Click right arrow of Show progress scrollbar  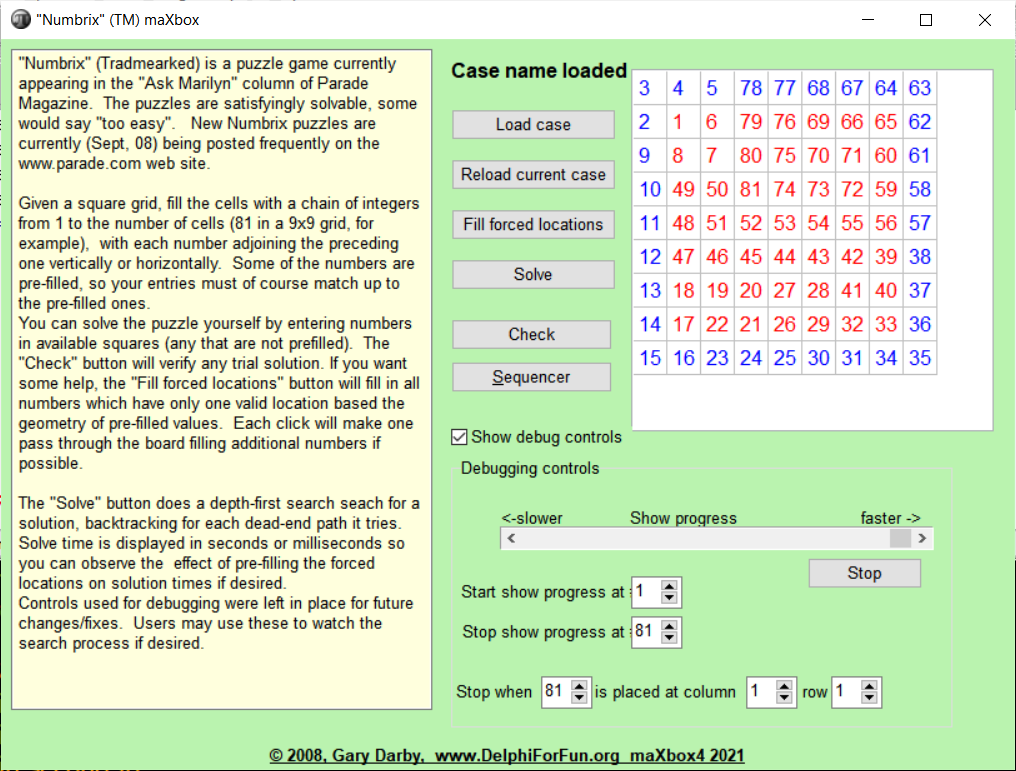point(922,538)
